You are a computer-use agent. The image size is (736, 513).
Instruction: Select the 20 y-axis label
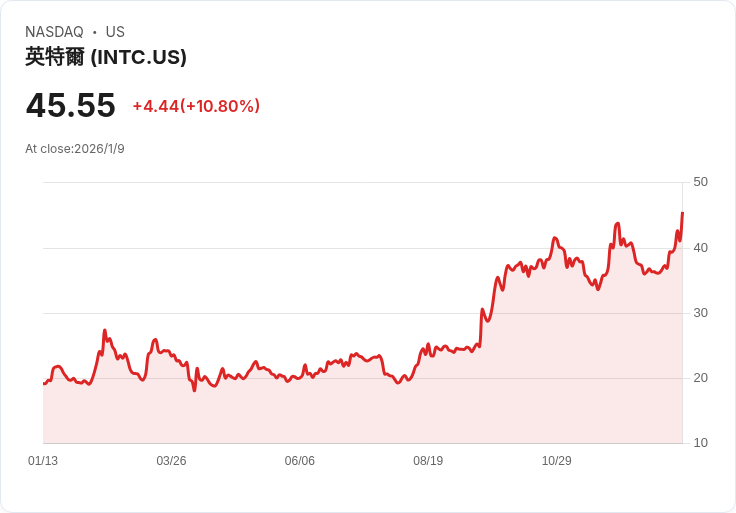click(x=700, y=378)
